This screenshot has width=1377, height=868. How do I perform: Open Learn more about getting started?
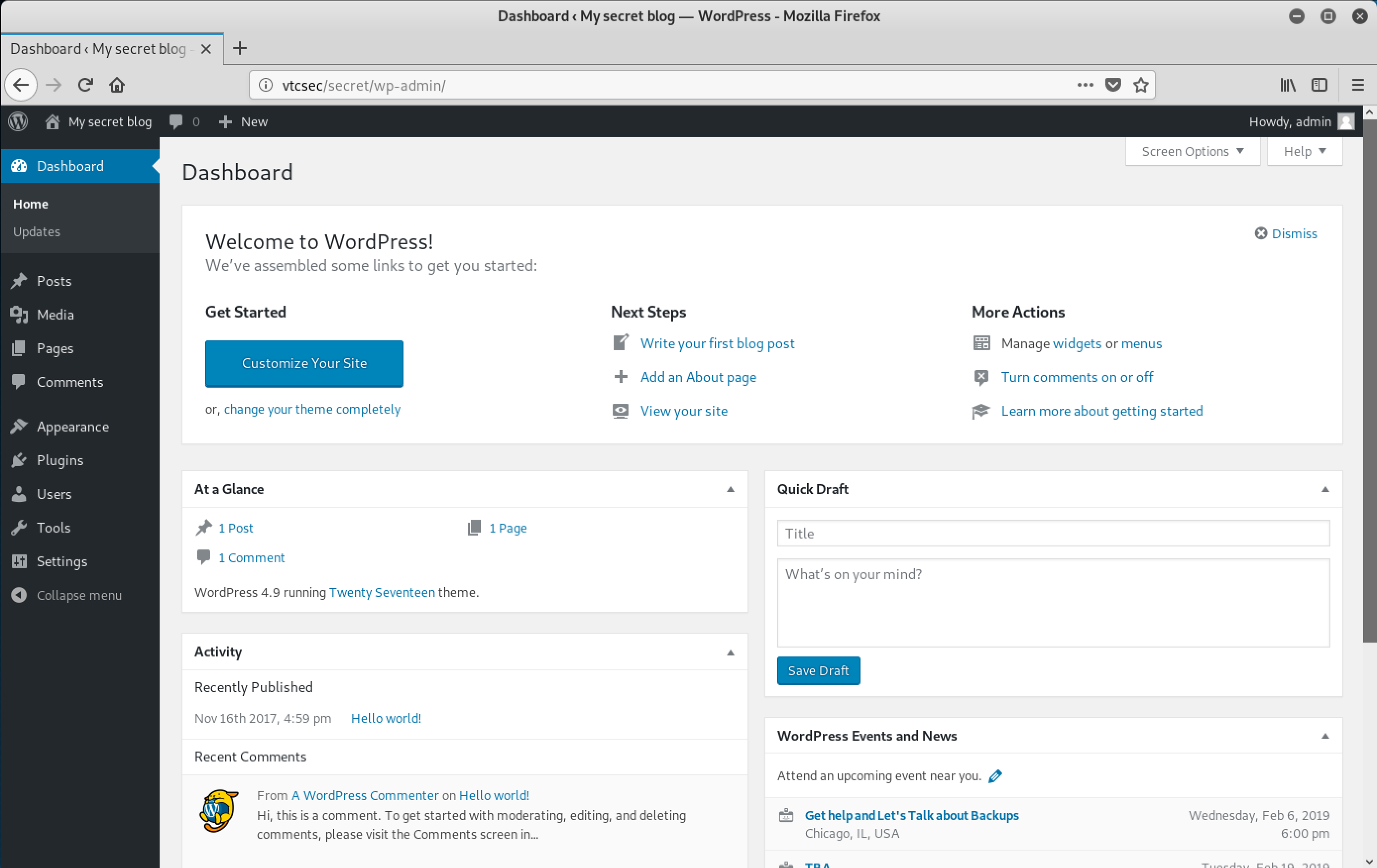click(1102, 411)
